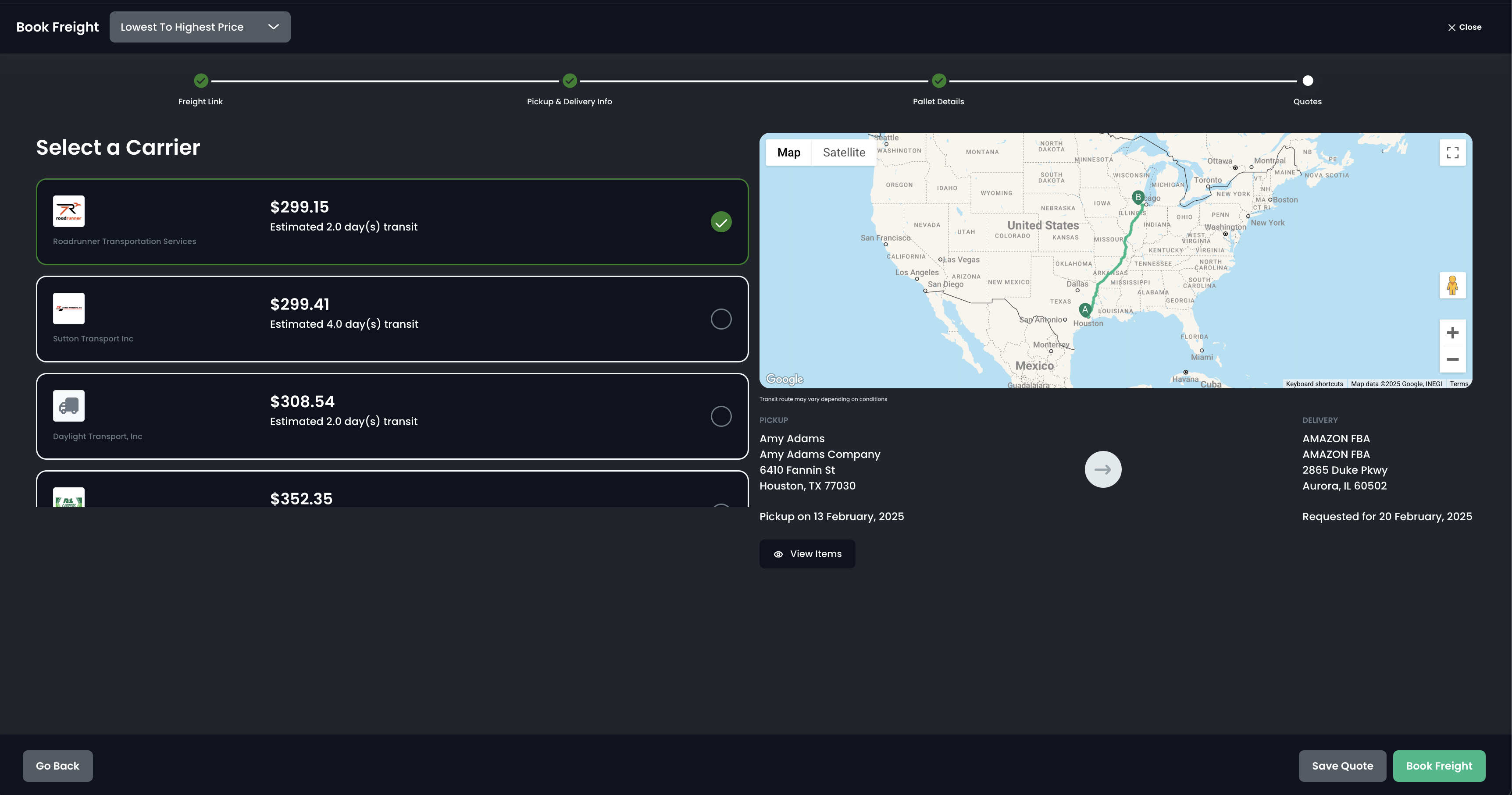Click the Quotes step label
The image size is (1512, 795).
(1307, 102)
